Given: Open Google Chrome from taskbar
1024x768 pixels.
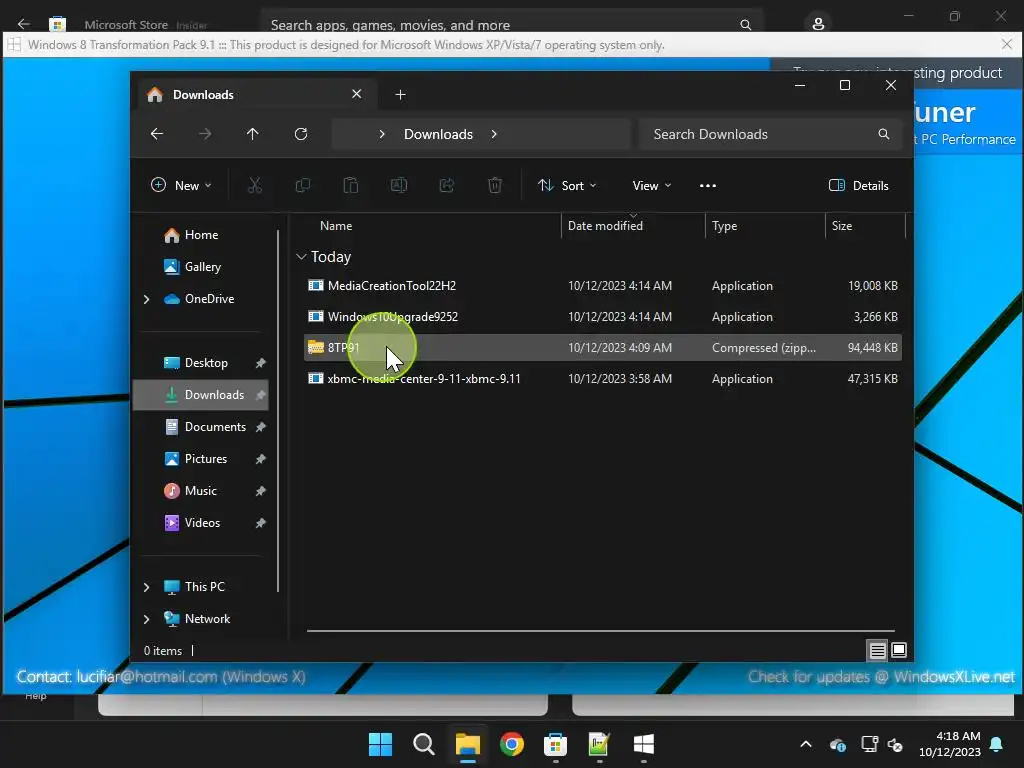Looking at the screenshot, I should [x=512, y=744].
